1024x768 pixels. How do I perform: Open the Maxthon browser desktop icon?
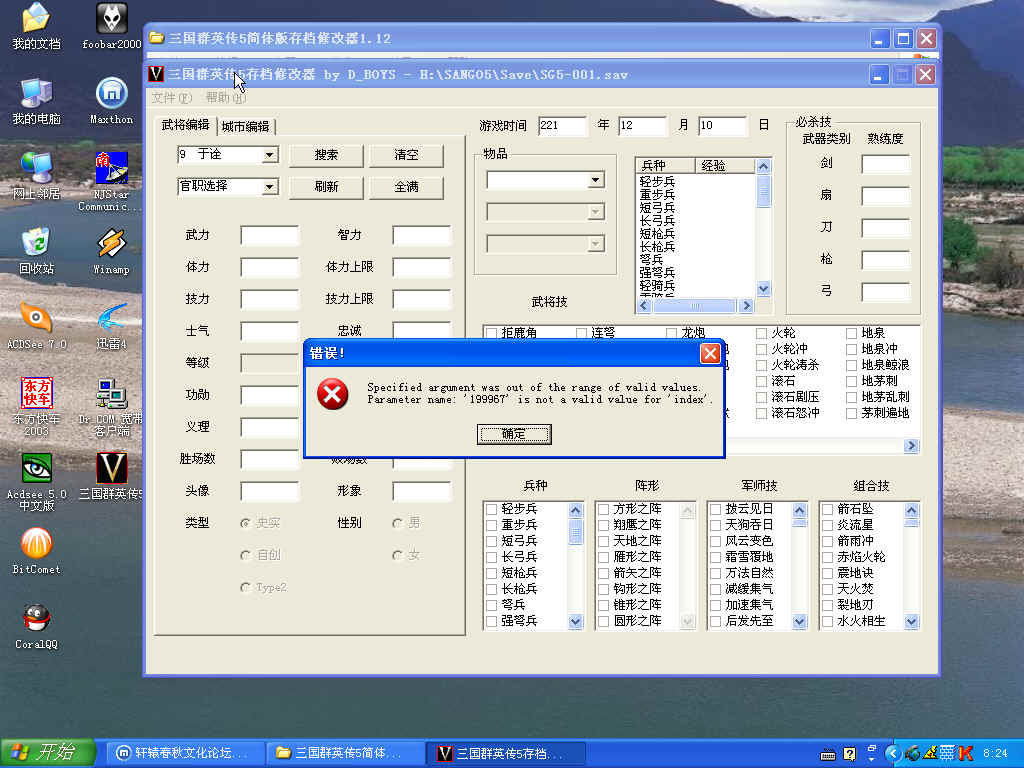(111, 94)
